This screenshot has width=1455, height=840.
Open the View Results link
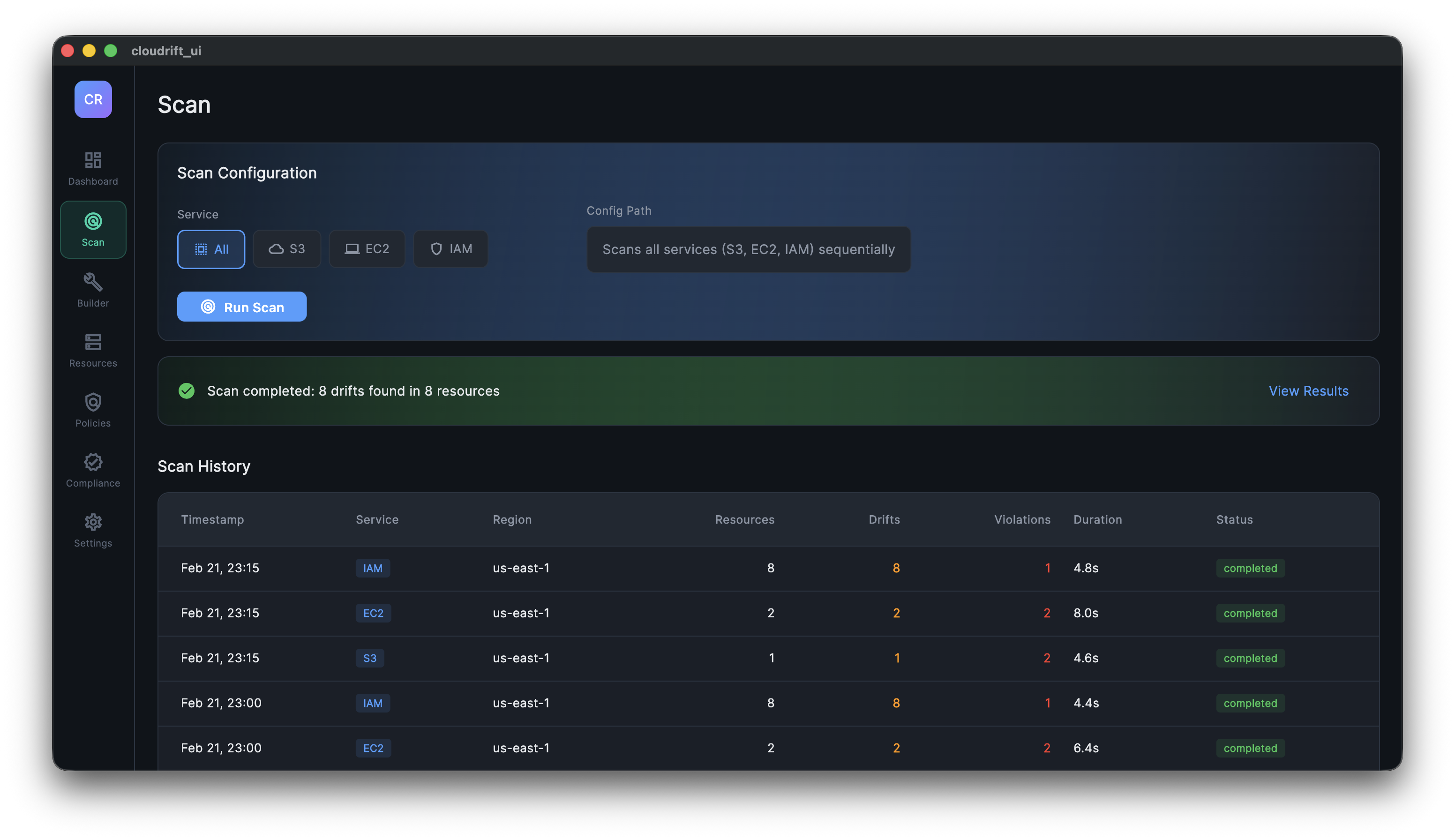[1308, 391]
